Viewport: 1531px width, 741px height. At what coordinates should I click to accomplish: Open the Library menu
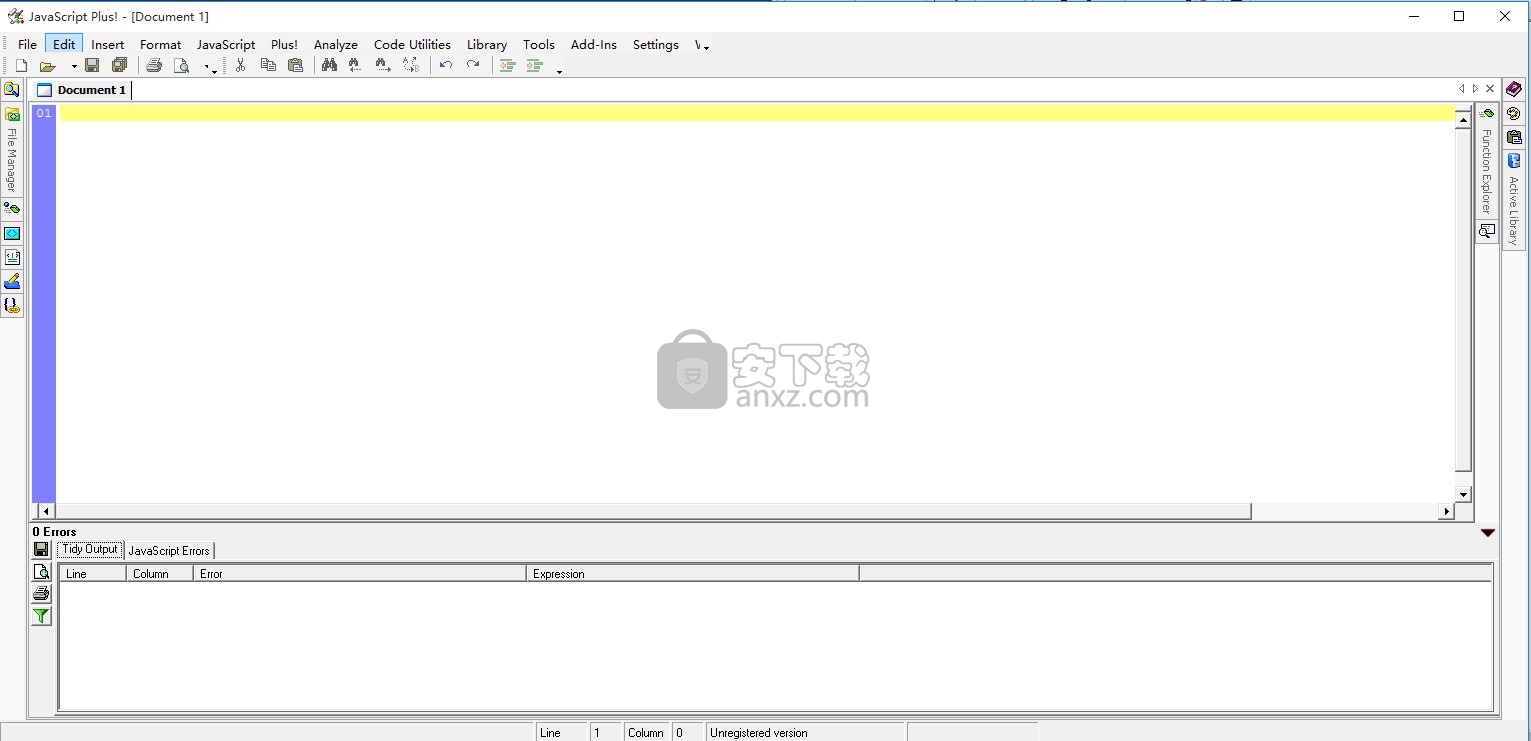coord(487,44)
